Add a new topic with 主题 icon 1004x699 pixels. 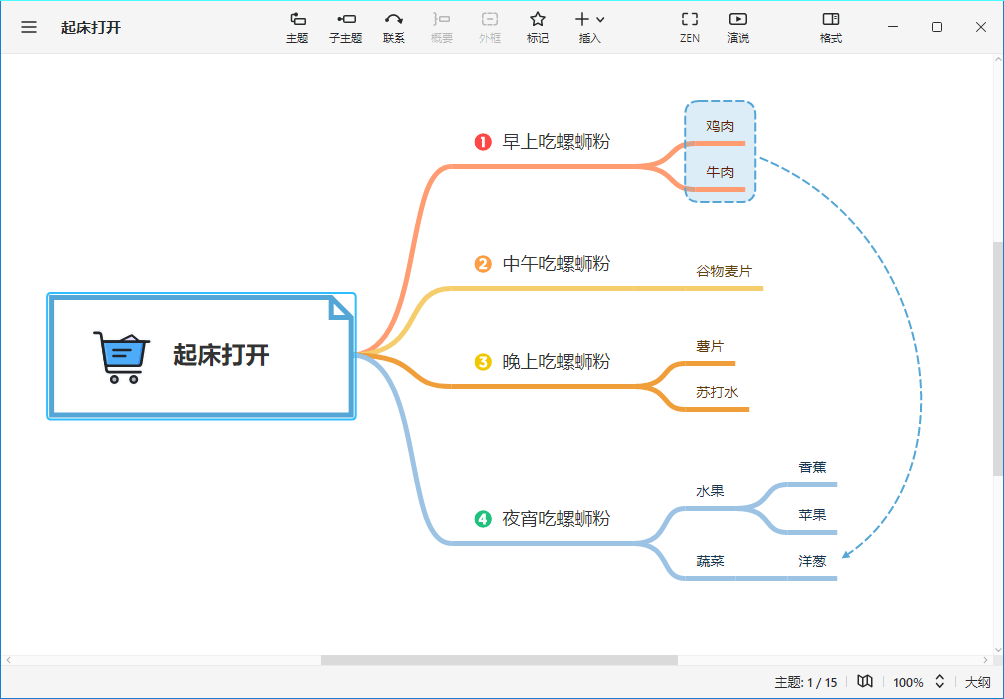297,26
